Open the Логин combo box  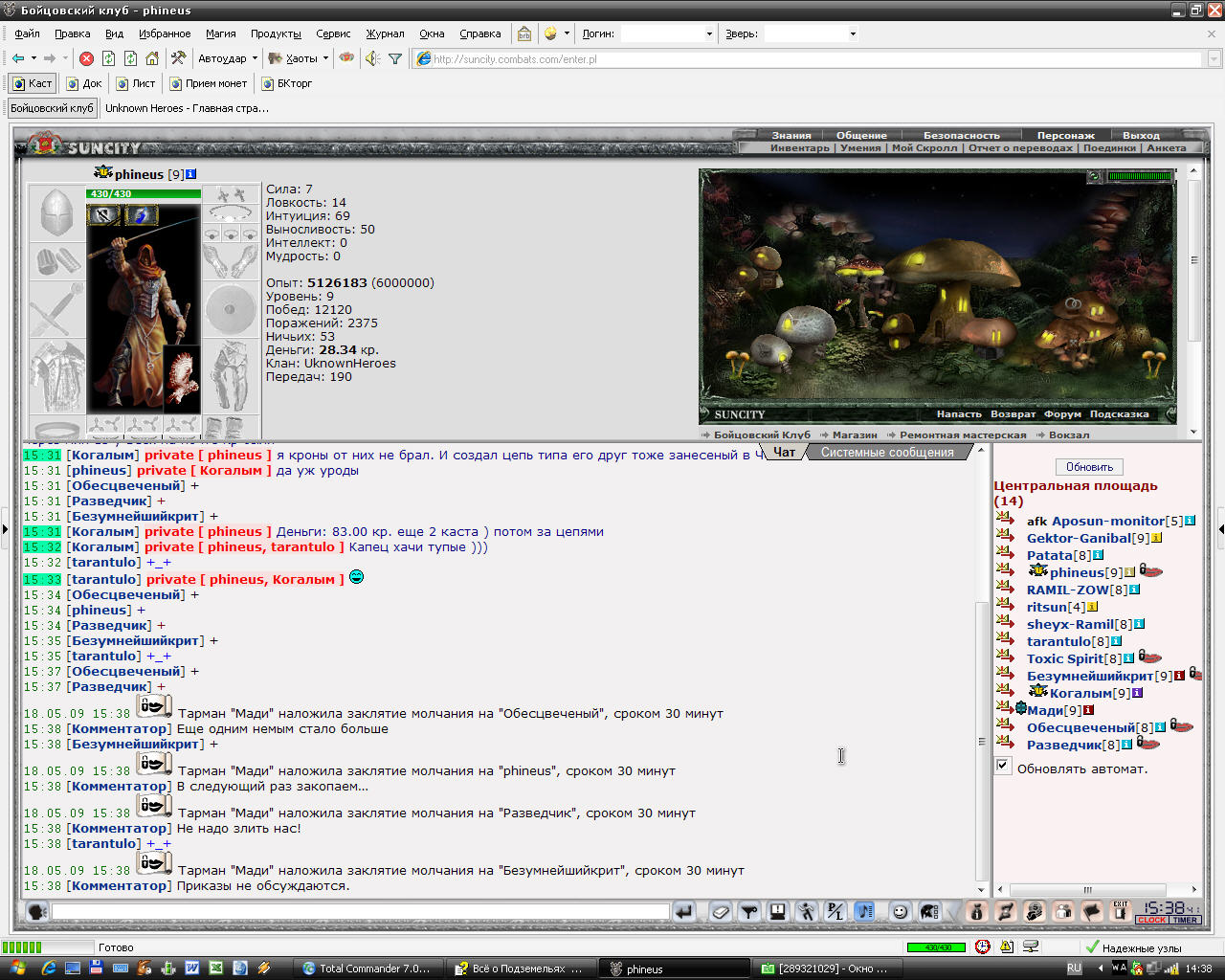point(668,33)
